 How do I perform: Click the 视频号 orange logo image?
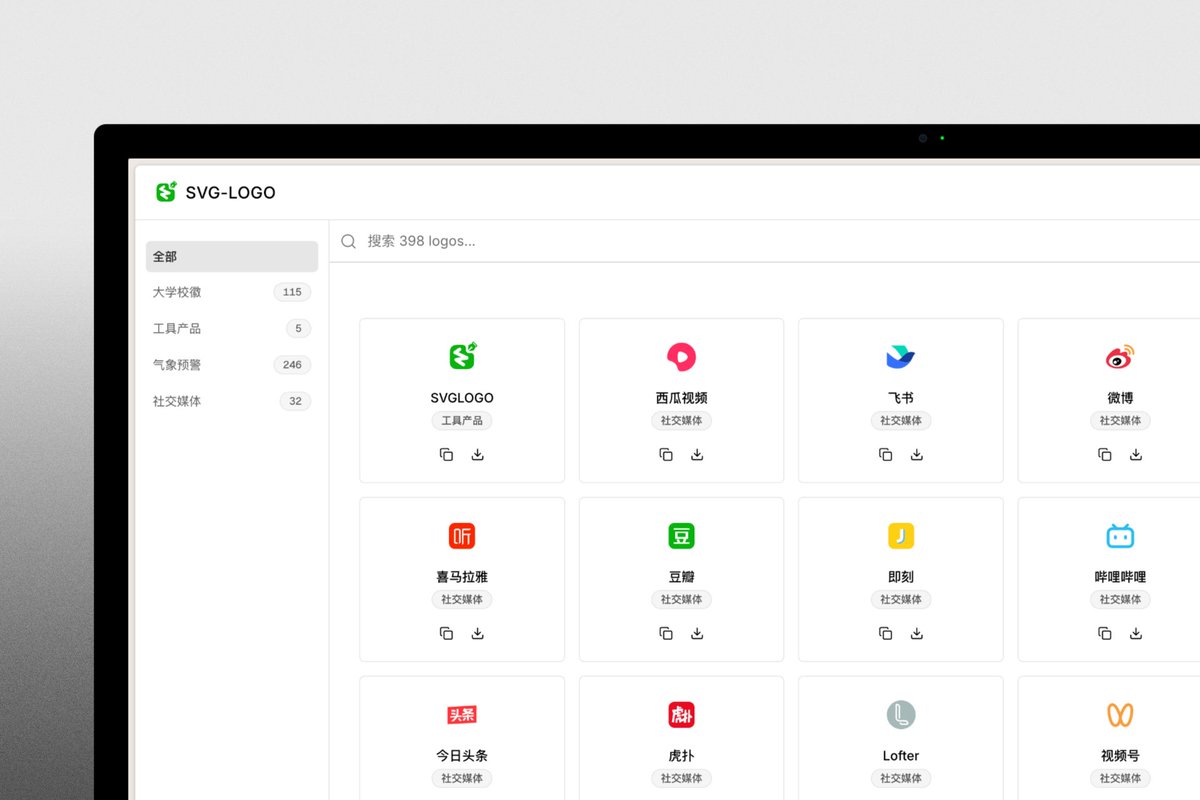coord(1120,715)
